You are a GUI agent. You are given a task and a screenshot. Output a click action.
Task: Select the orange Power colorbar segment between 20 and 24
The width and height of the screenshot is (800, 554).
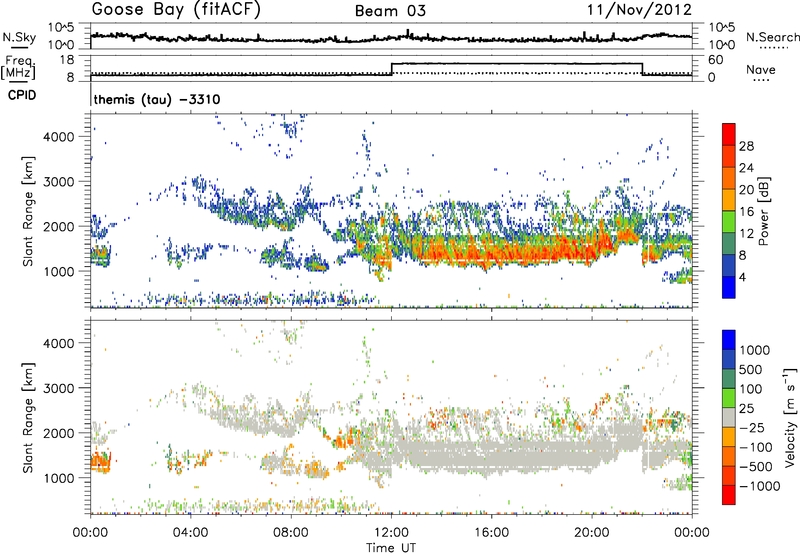point(729,178)
